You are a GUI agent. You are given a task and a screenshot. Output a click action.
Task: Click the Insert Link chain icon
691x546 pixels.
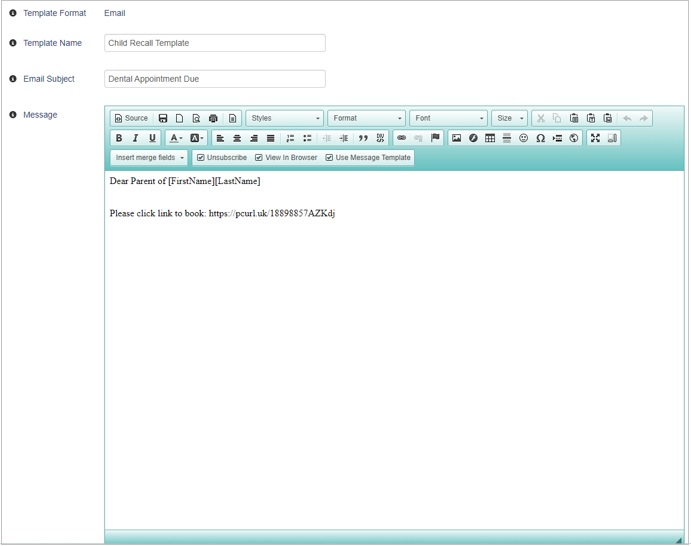[401, 138]
